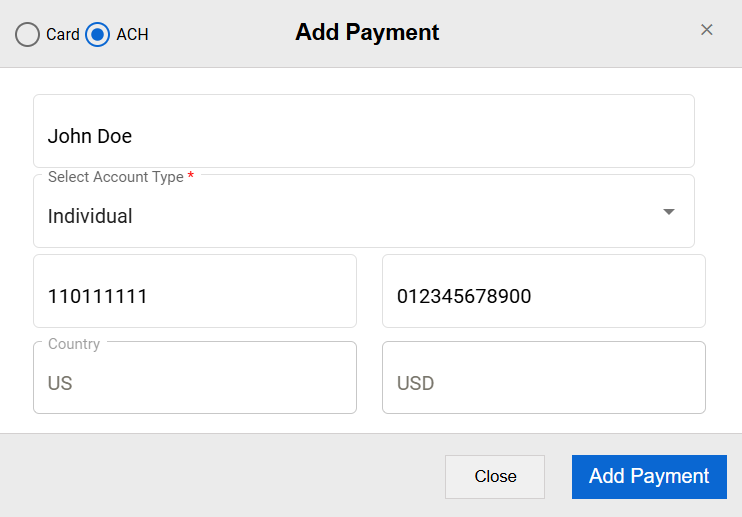Open the Select Account Type dropdown
Viewport: 742px width, 517px height.
coord(364,215)
